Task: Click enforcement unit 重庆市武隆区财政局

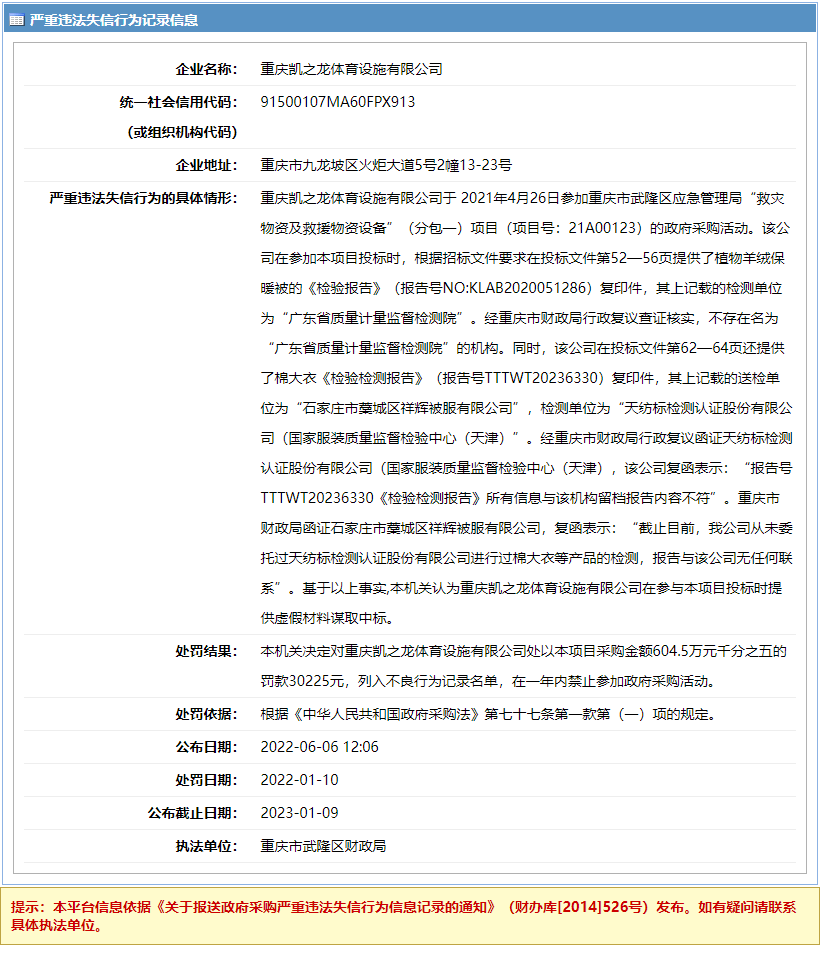Action: coord(324,847)
